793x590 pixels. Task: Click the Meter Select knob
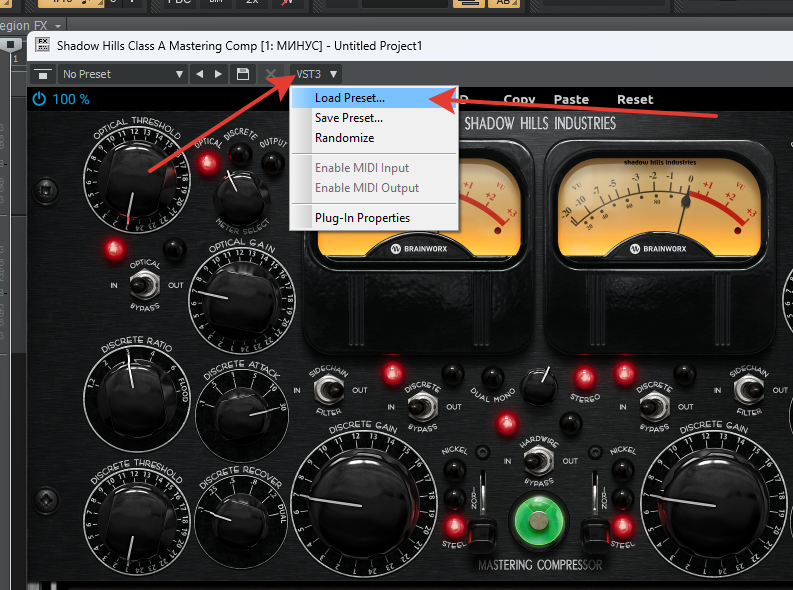click(240, 199)
